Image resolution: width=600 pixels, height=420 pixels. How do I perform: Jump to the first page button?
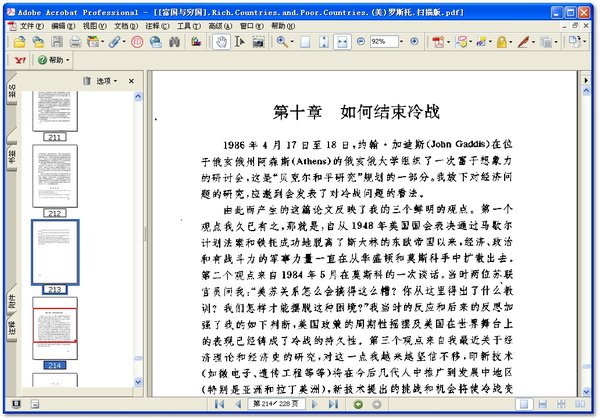point(218,403)
